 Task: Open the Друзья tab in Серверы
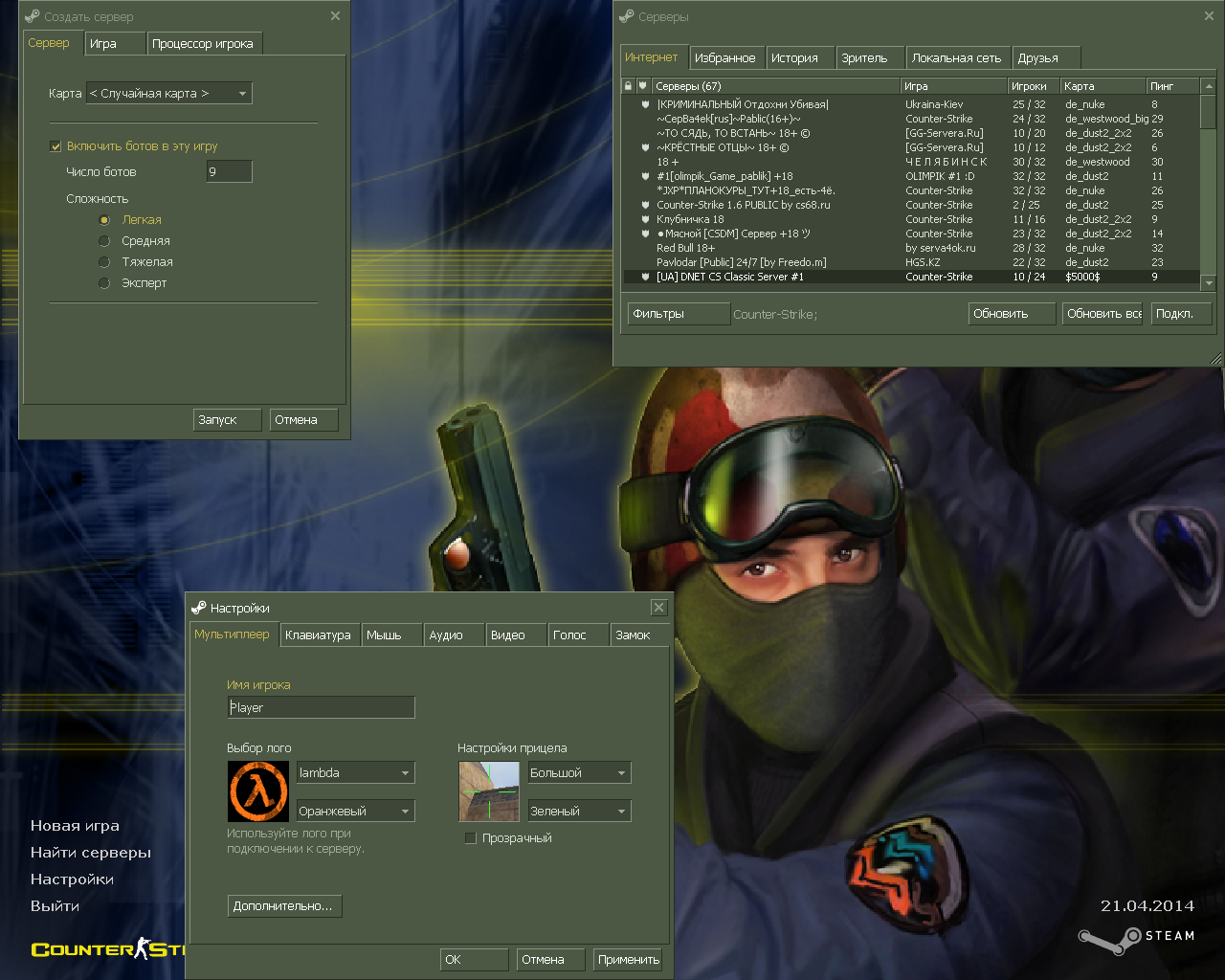click(x=1047, y=58)
